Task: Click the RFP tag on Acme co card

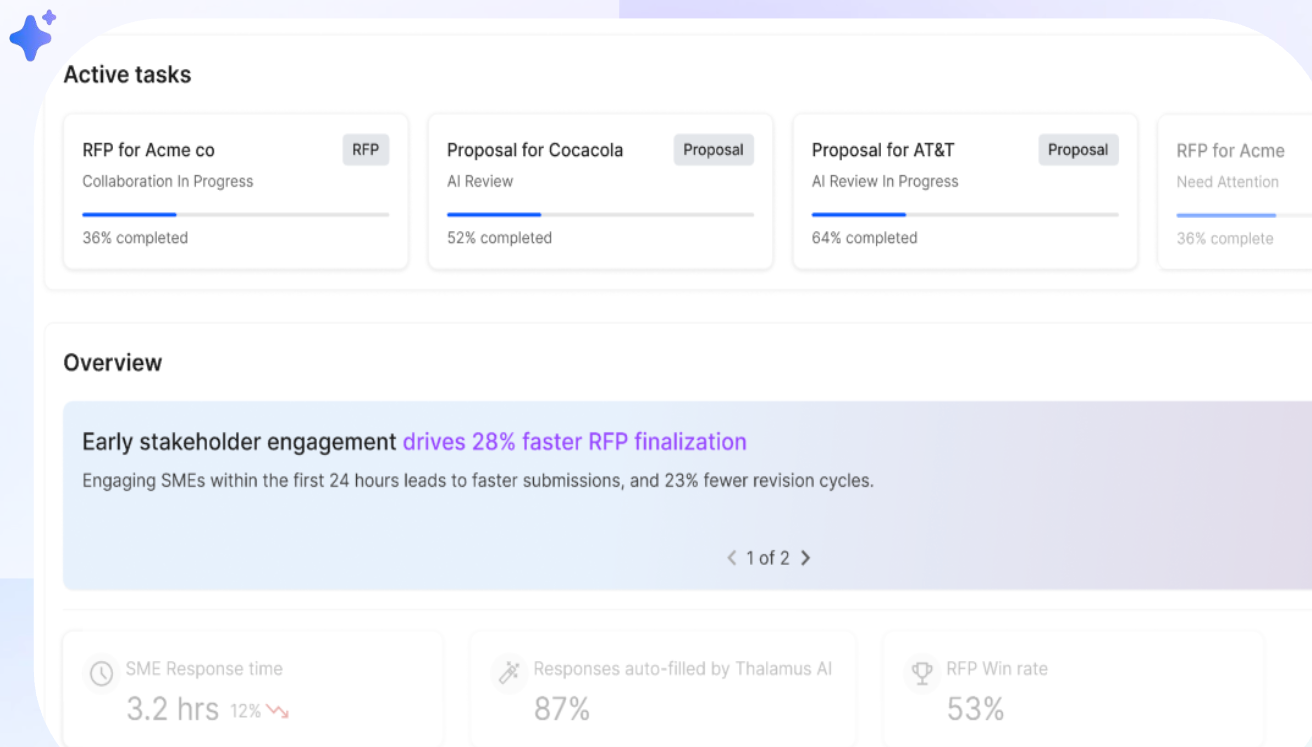Action: 366,150
